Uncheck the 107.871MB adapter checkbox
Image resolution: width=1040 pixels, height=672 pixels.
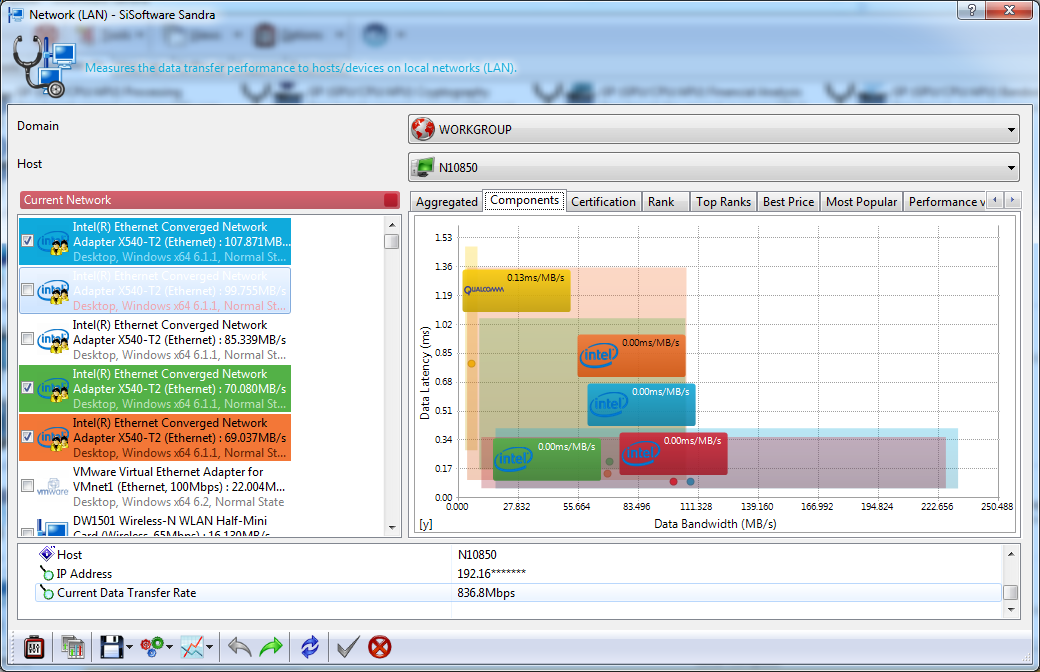(x=28, y=241)
